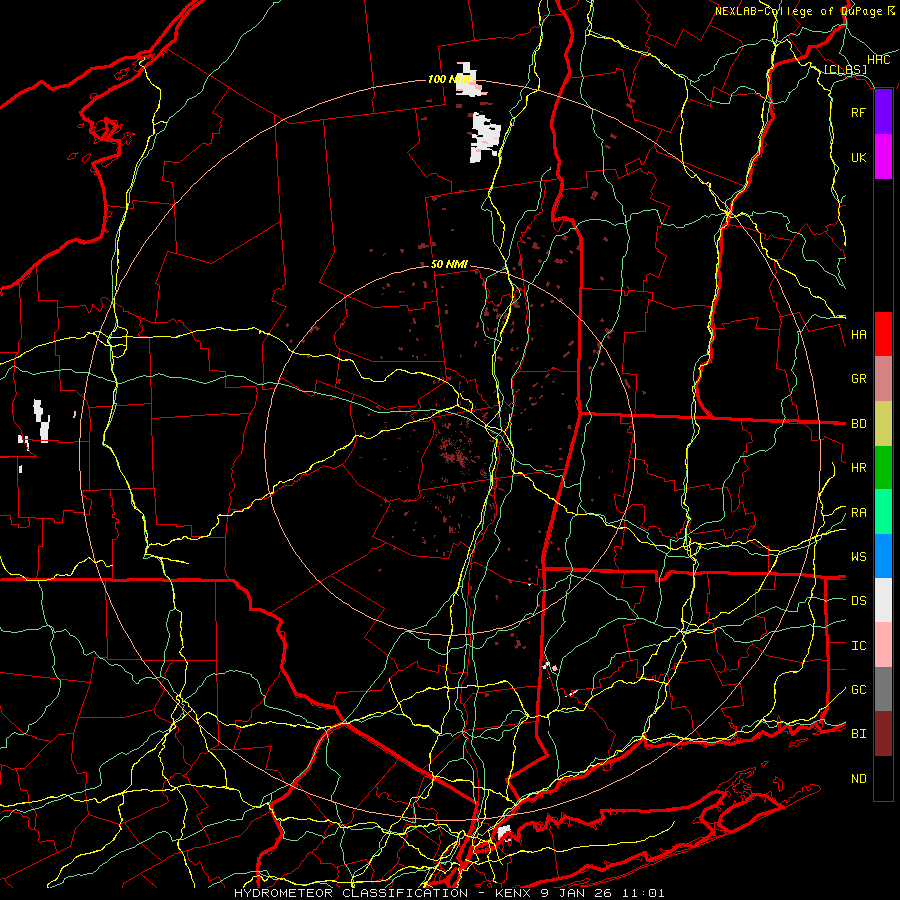Click the IC legend label
This screenshot has height=900, width=900.
pos(859,646)
